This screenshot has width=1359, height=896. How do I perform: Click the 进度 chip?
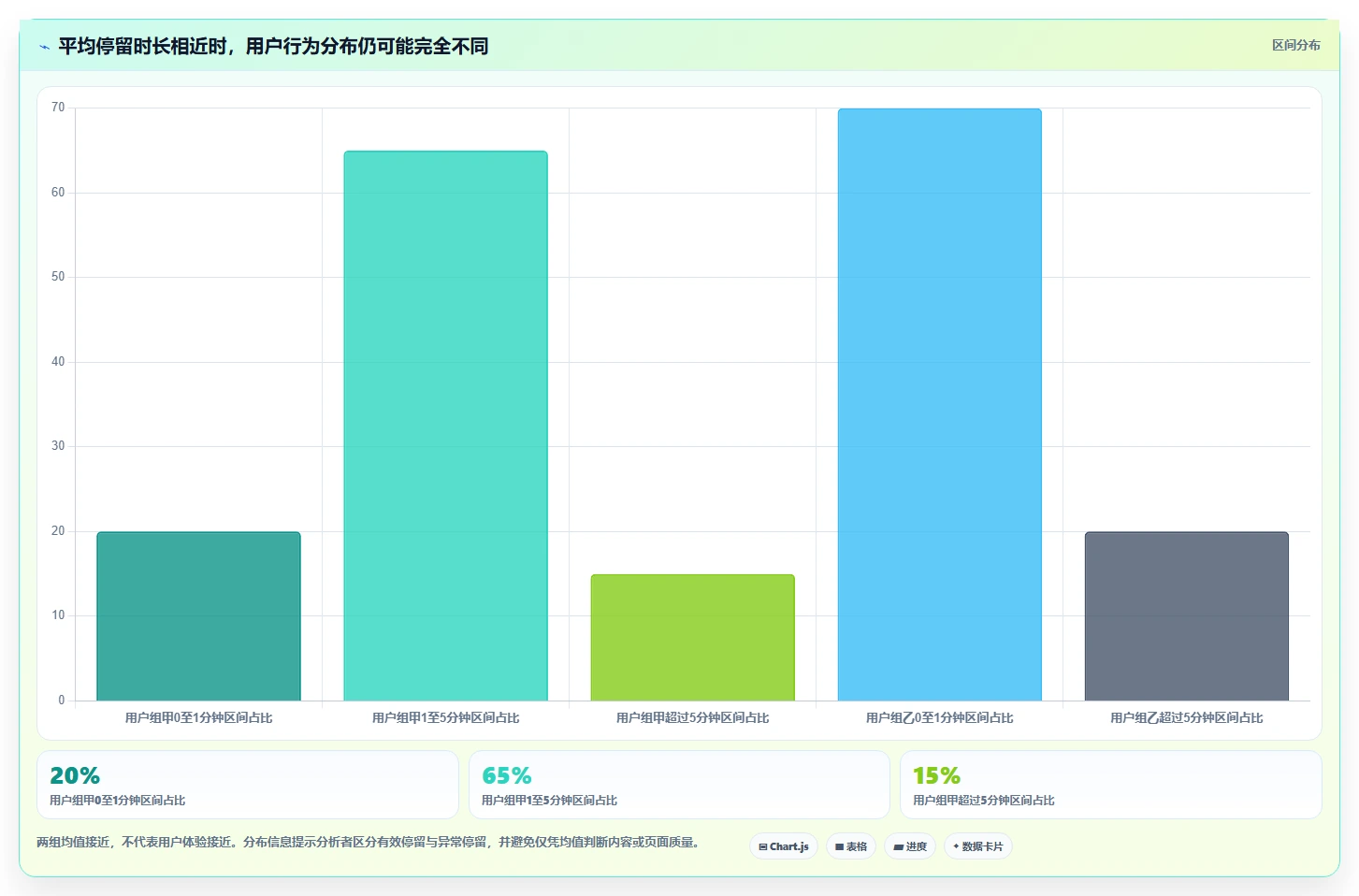pyautogui.click(x=910, y=846)
